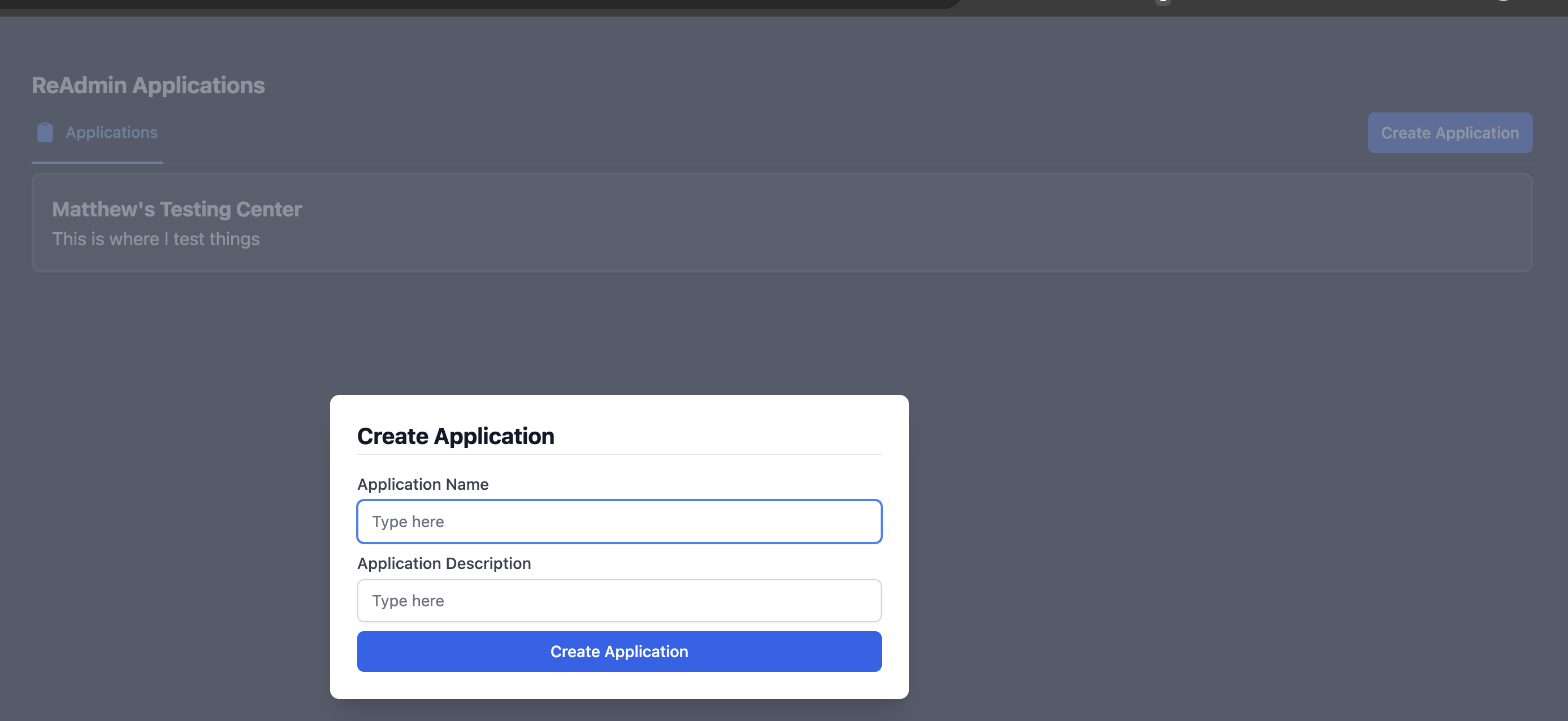Click the Application Name label text
This screenshot has width=1568, height=721.
coord(422,484)
